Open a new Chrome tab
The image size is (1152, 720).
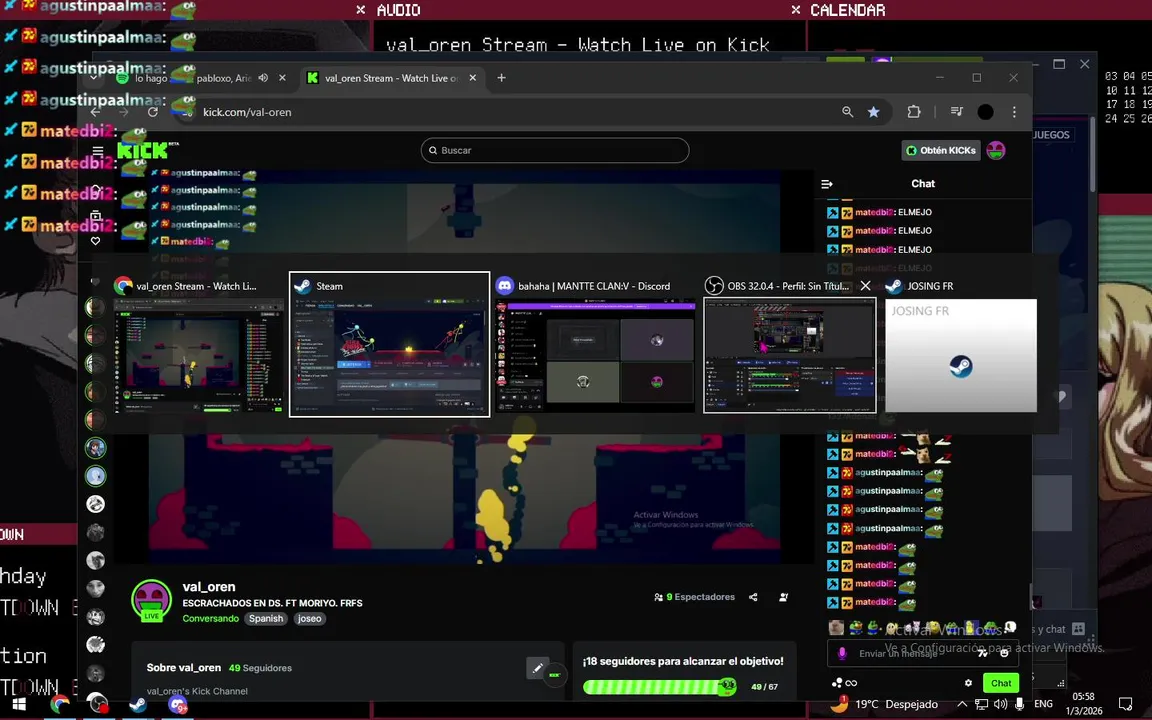coord(501,78)
